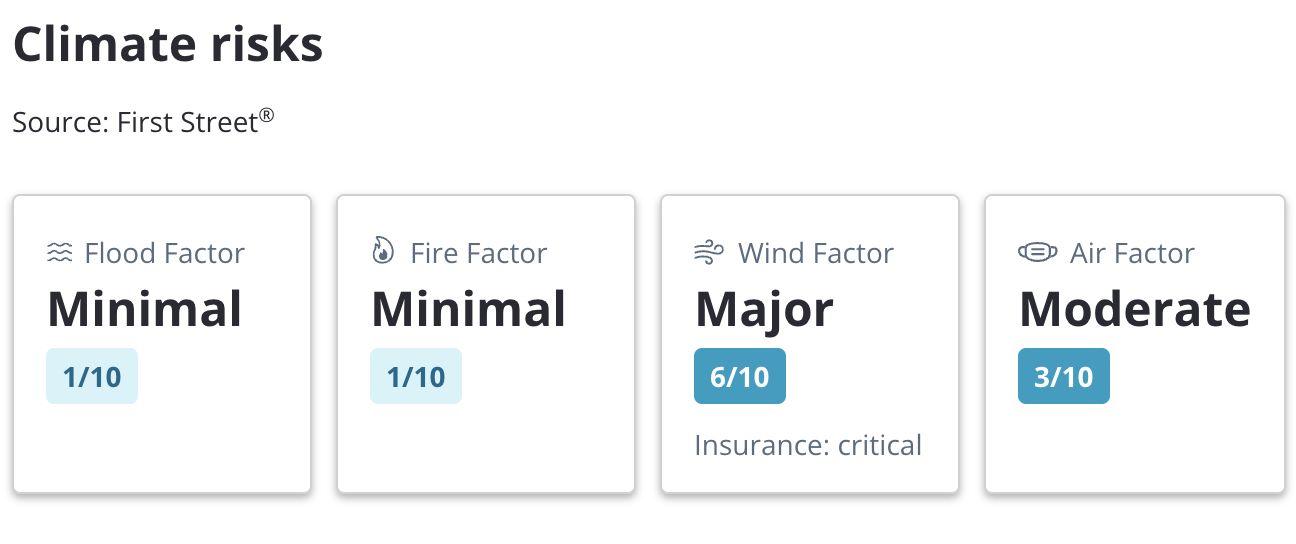Screen dimensions: 1296x544
Task: Click the 6/10 Wind Factor score badge
Action: [740, 376]
